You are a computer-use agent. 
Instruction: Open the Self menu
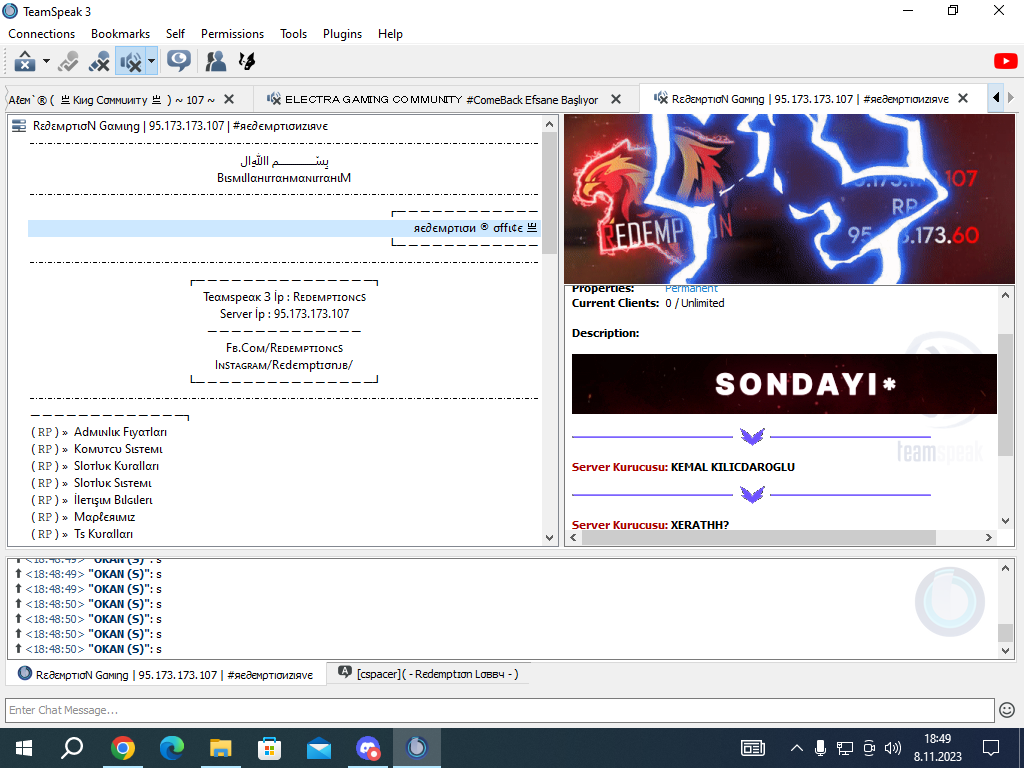pyautogui.click(x=175, y=34)
